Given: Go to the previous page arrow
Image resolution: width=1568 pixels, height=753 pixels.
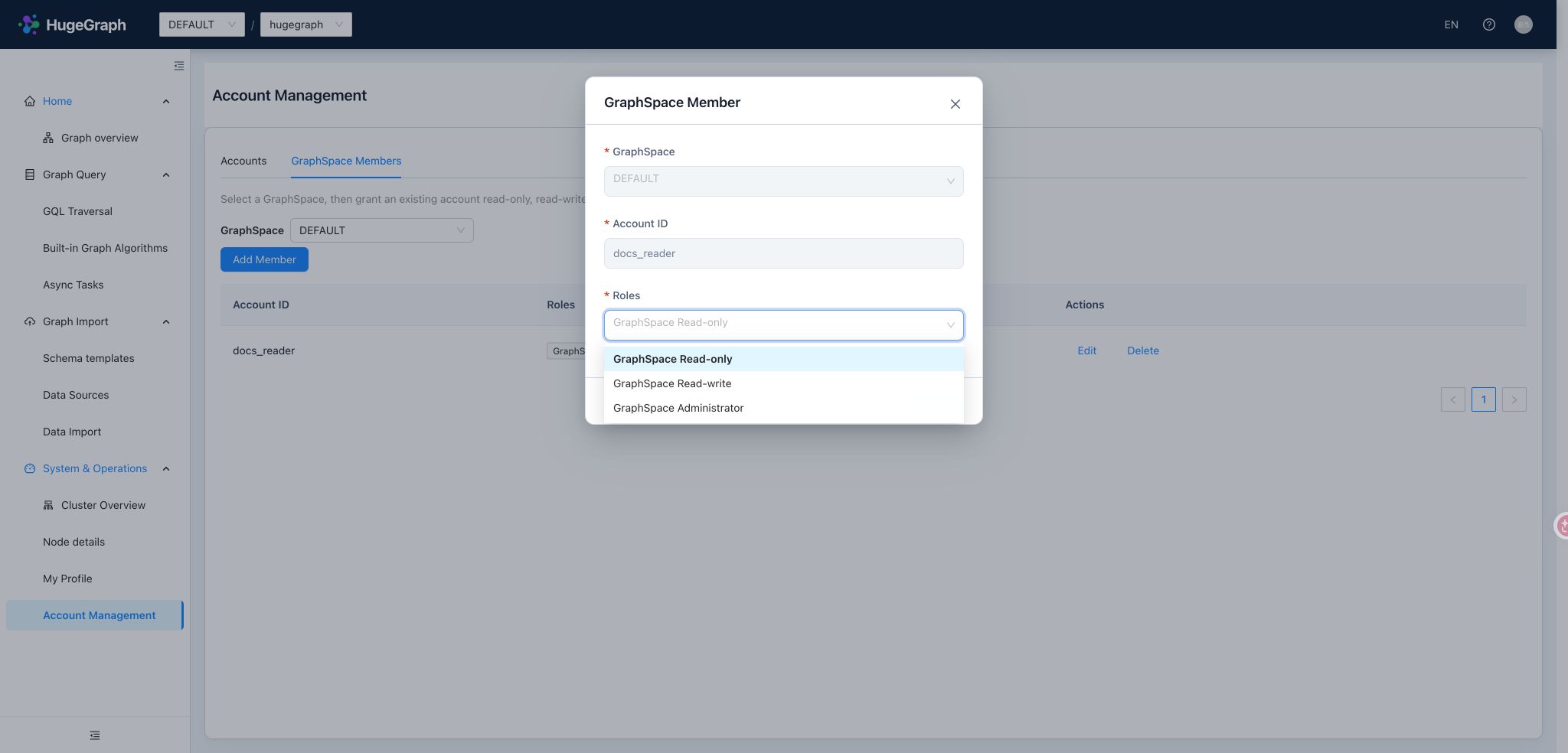Looking at the screenshot, I should pyautogui.click(x=1452, y=399).
